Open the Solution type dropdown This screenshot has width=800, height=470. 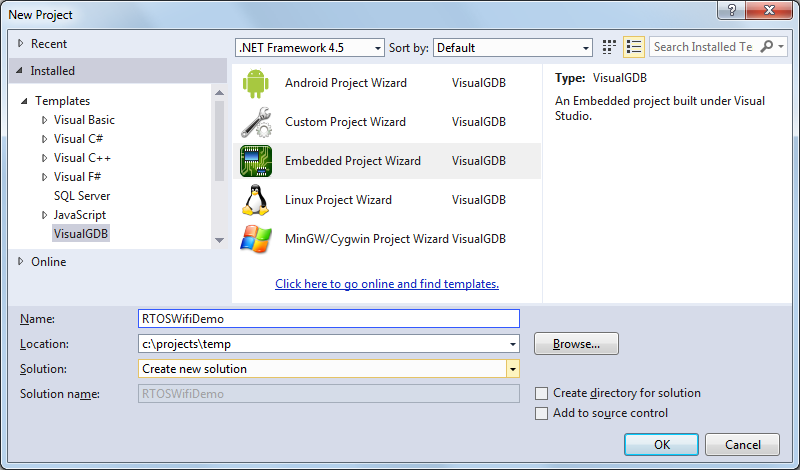[x=513, y=369]
